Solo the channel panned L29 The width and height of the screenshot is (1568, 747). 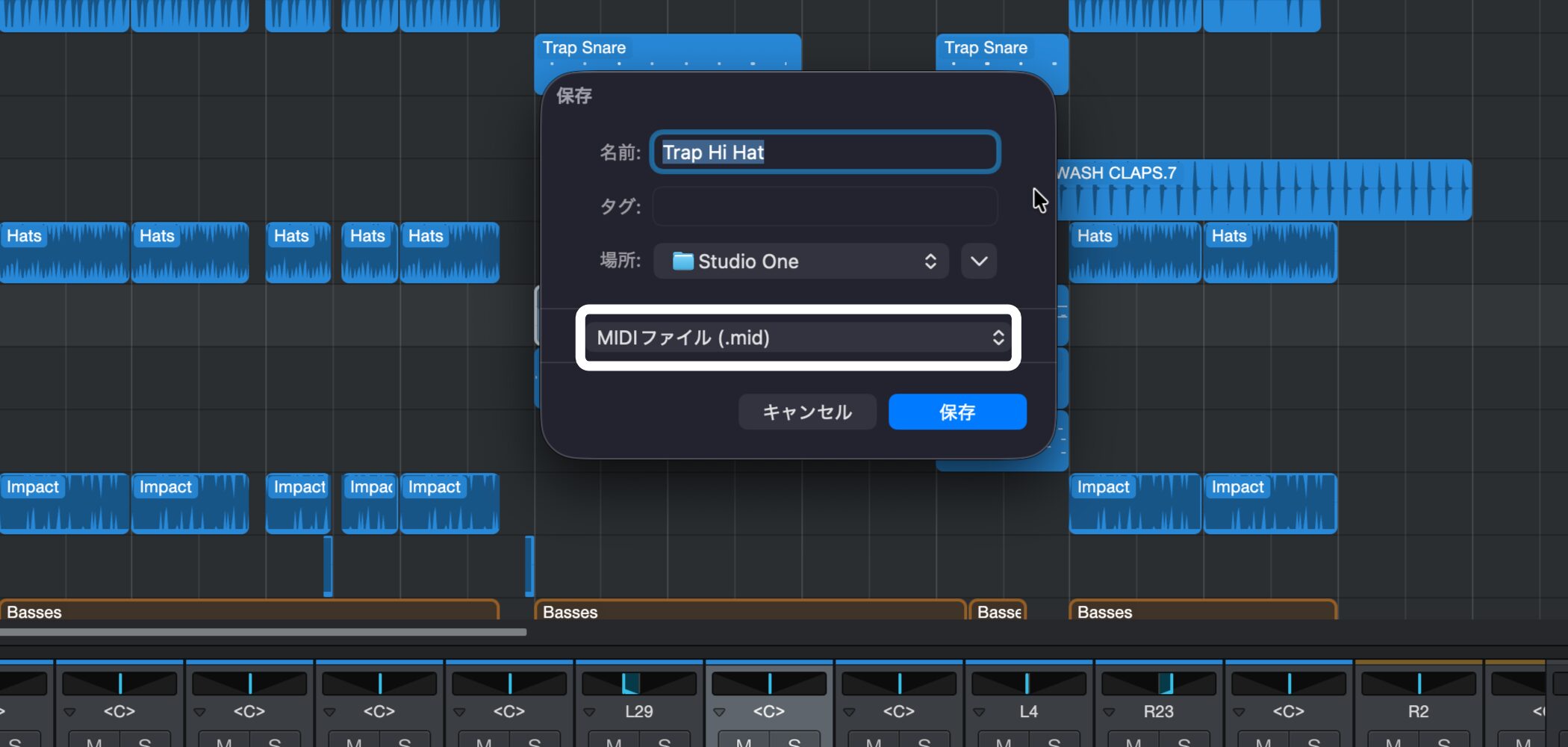665,742
